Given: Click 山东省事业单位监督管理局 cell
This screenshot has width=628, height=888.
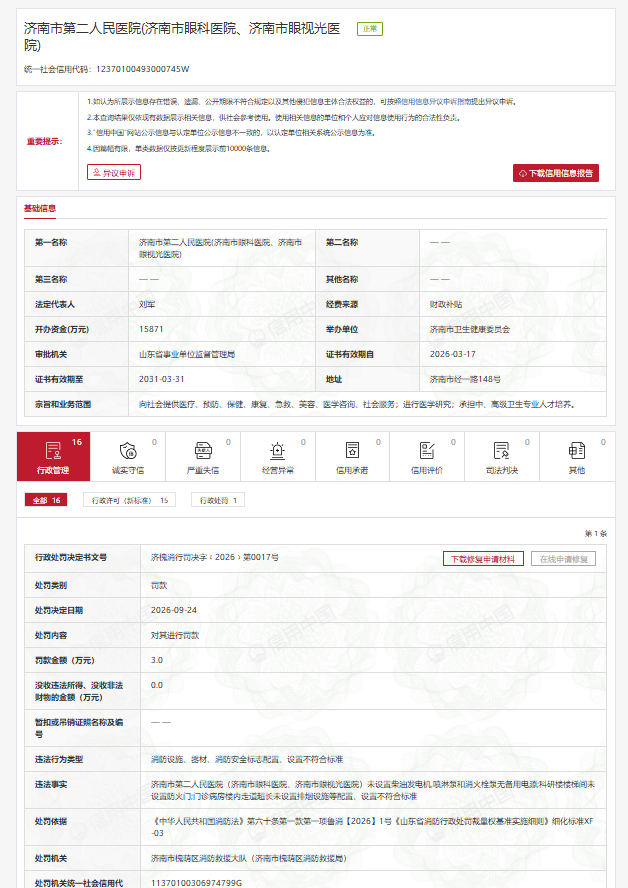Looking at the screenshot, I should pos(187,354).
